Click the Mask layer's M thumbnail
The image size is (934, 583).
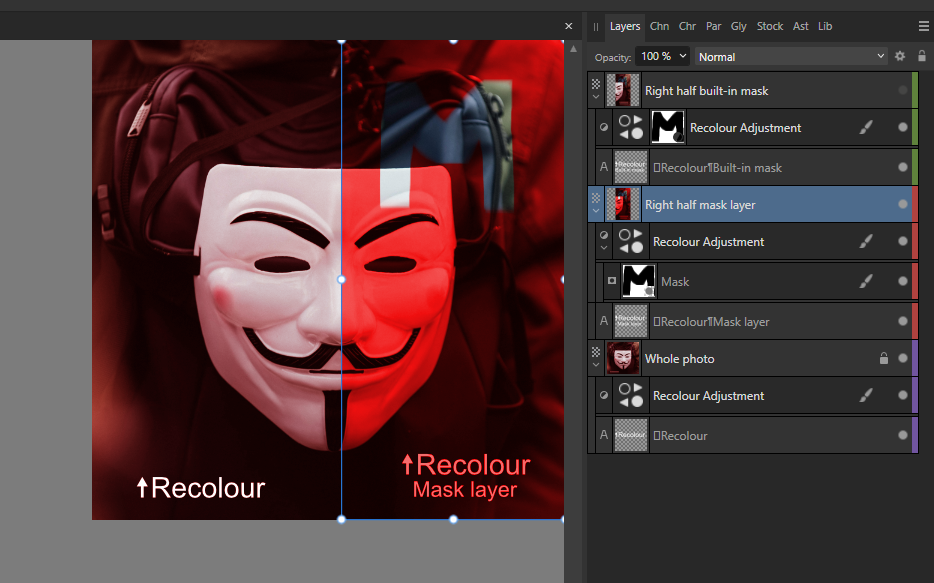coord(639,281)
